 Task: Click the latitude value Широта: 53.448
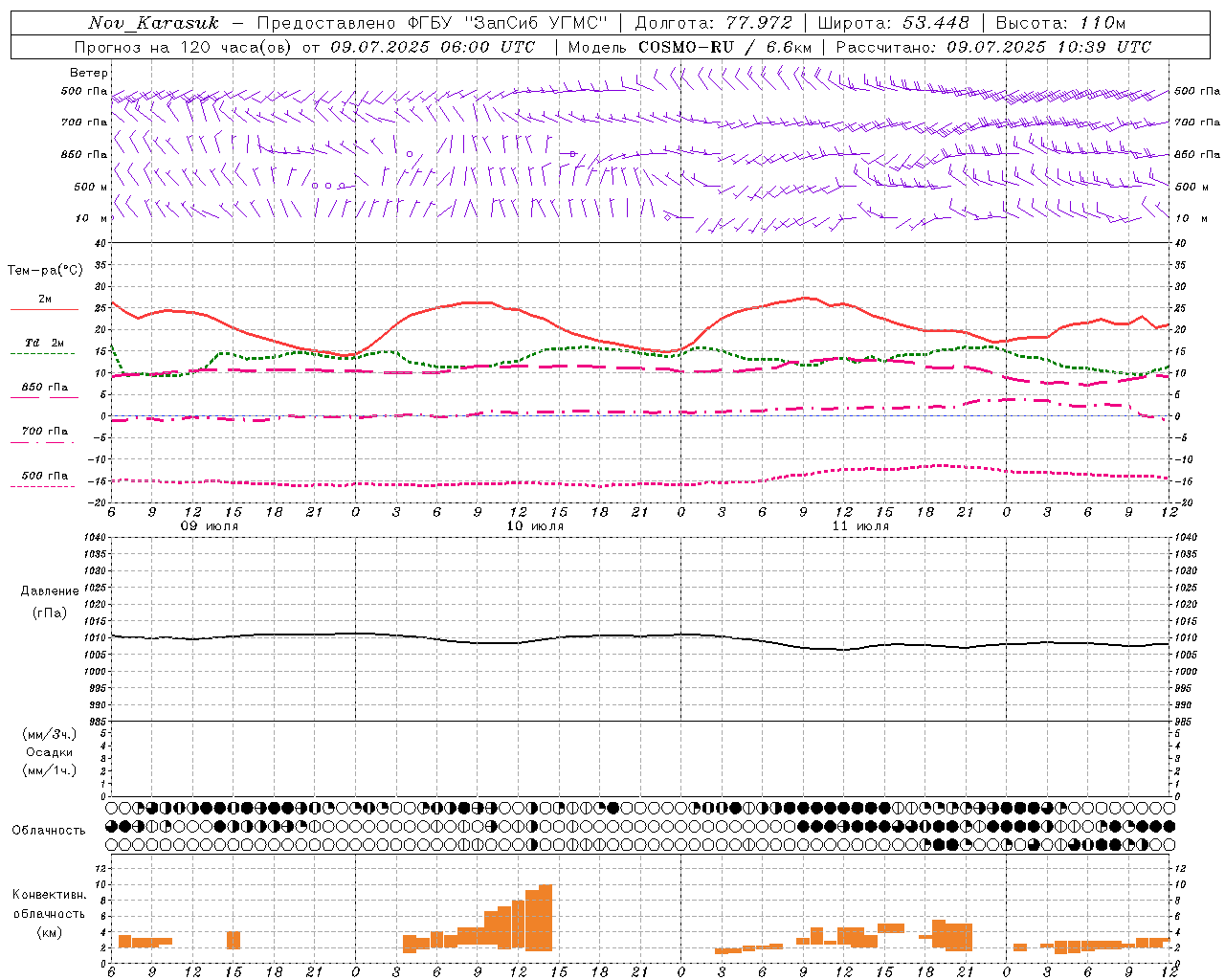point(894,23)
